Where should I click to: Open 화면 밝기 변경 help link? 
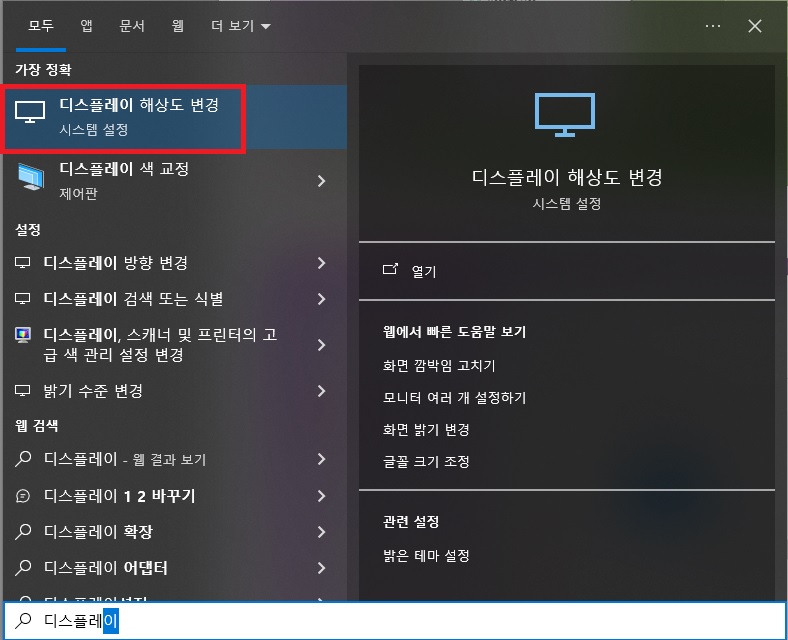tap(426, 430)
